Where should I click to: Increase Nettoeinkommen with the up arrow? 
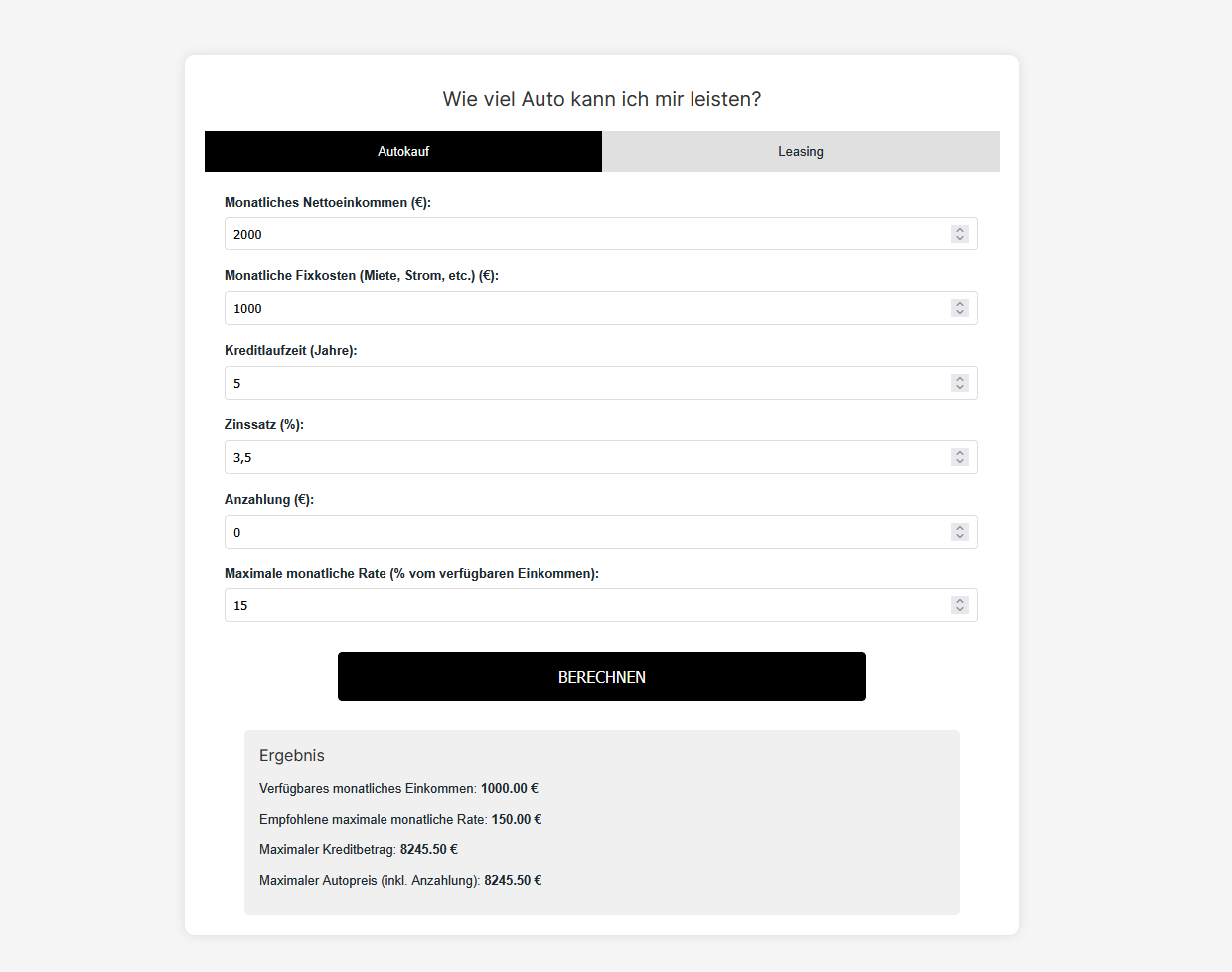960,230
